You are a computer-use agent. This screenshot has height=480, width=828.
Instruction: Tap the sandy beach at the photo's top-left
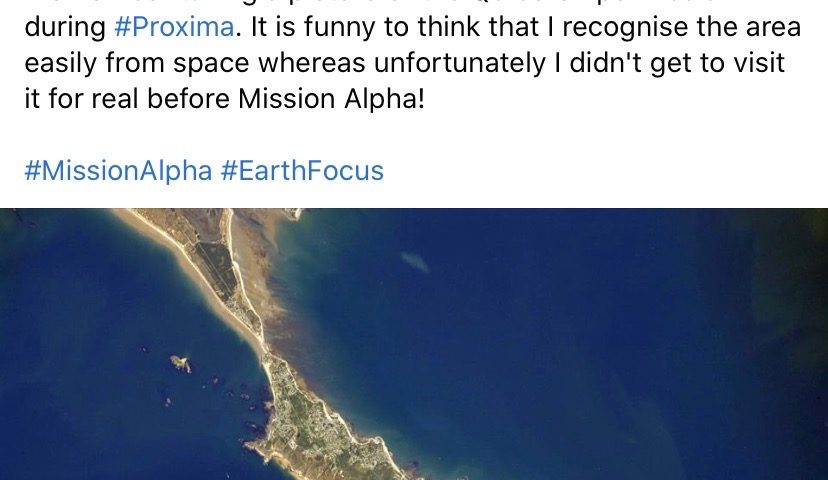click(150, 230)
